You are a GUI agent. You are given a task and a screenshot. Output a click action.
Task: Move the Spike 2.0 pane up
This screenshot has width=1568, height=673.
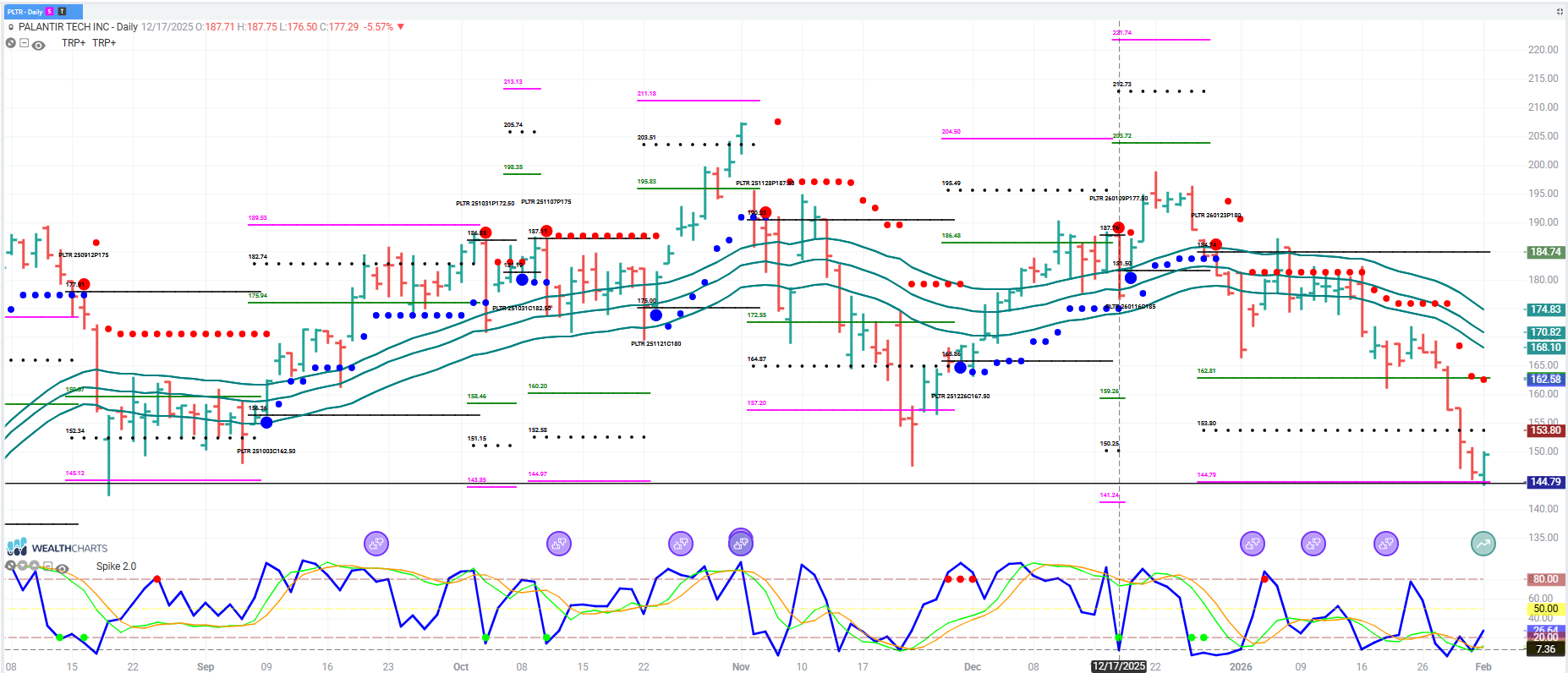(35, 566)
